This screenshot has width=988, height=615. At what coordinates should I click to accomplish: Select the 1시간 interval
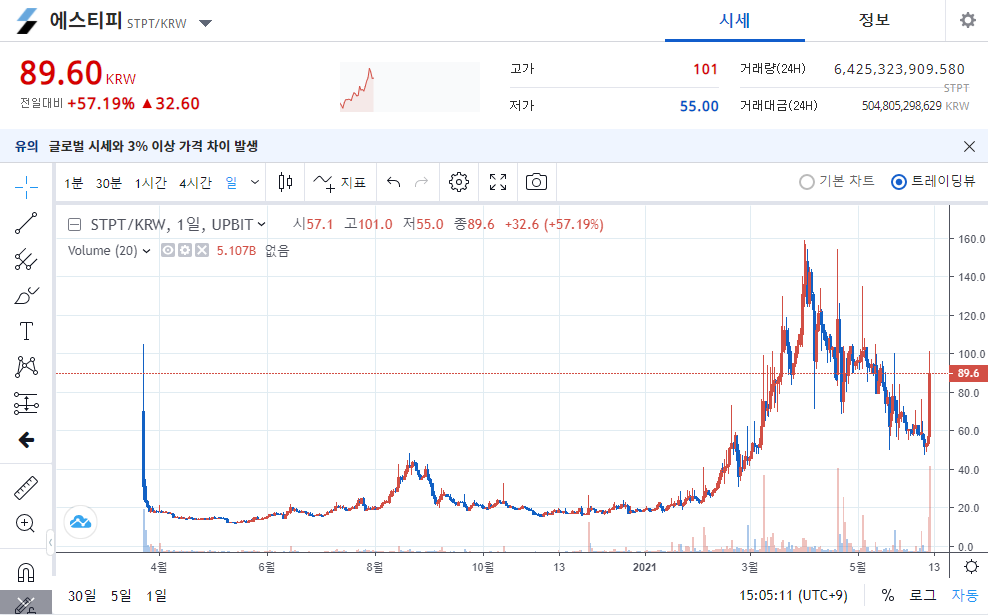tap(151, 183)
